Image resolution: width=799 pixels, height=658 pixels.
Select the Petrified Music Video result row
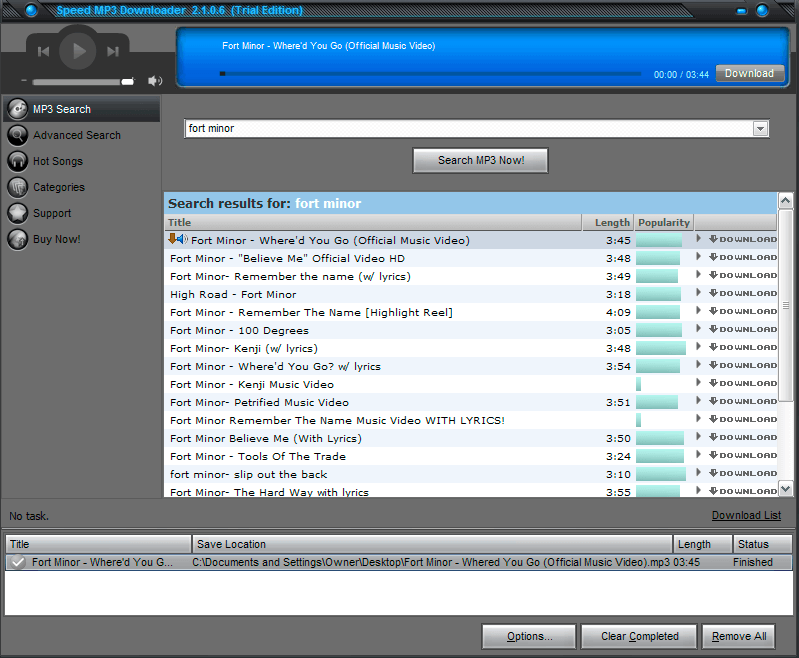(471, 403)
